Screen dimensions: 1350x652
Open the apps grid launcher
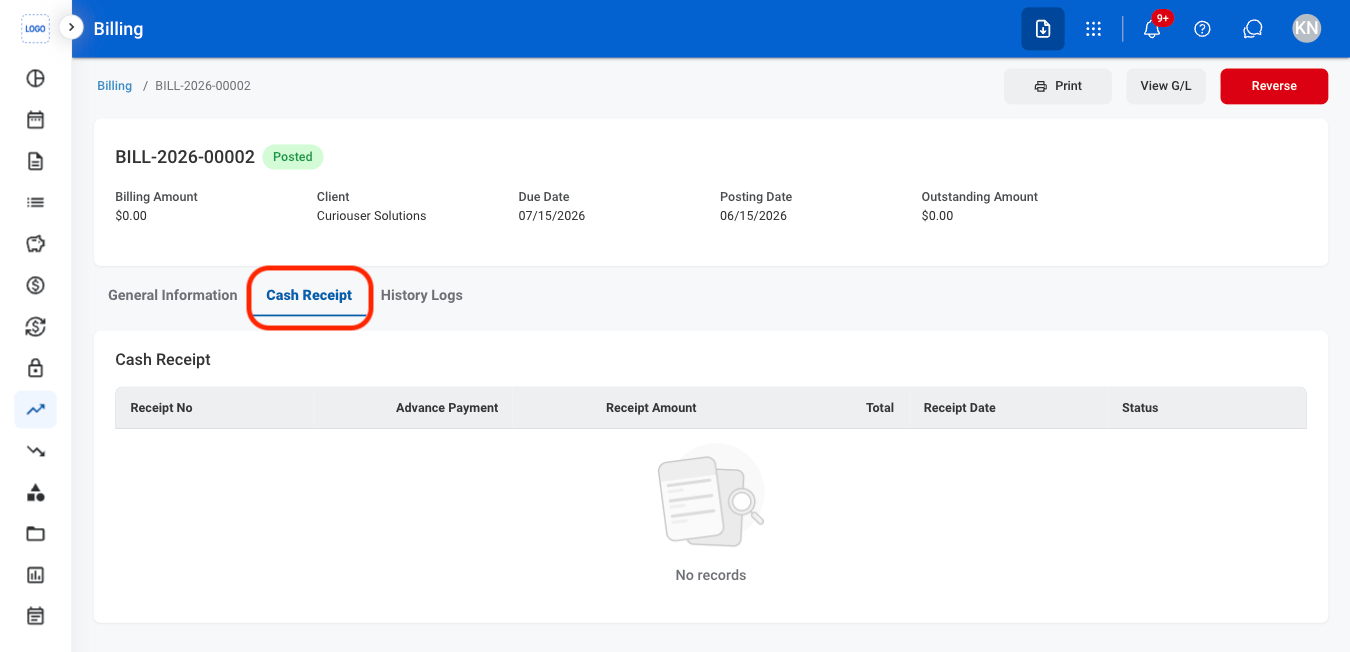coord(1094,29)
